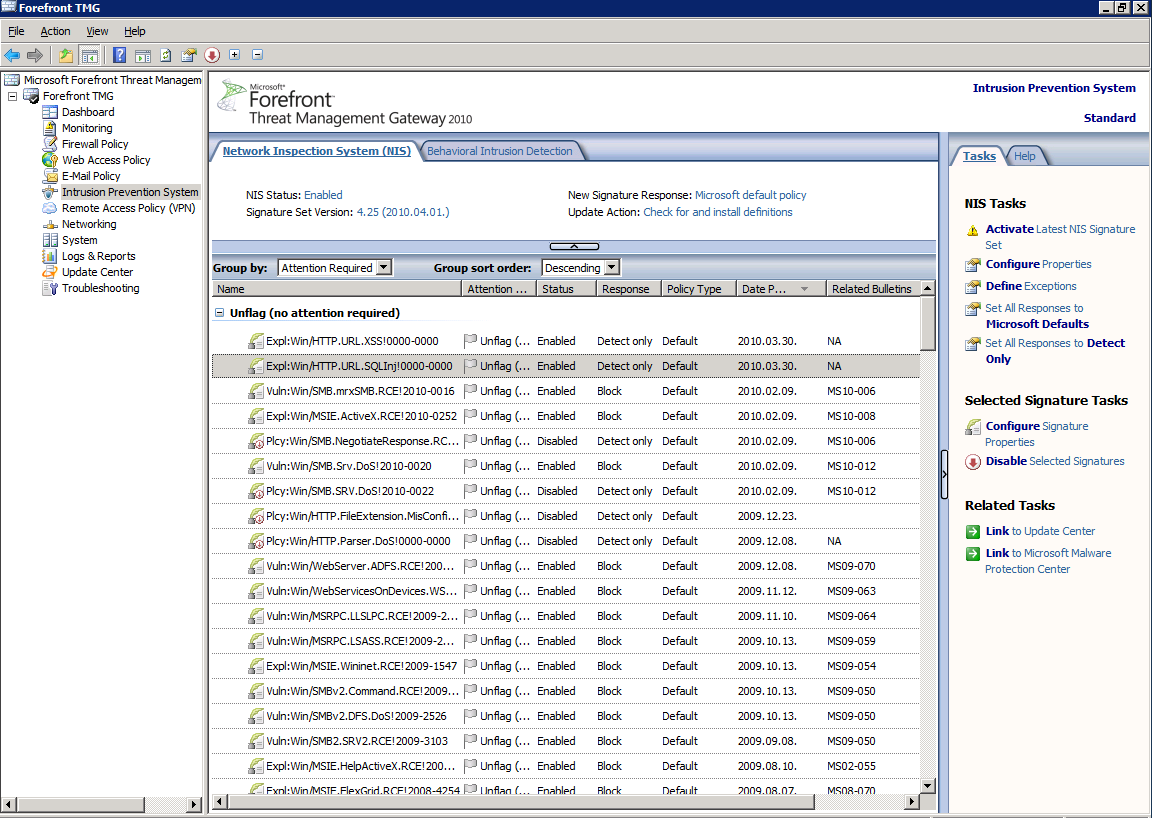The width and height of the screenshot is (1152, 818).
Task: Select Plcy:Win/HTTP.Parser.DoS!0000-0000 row
Action: coord(565,541)
